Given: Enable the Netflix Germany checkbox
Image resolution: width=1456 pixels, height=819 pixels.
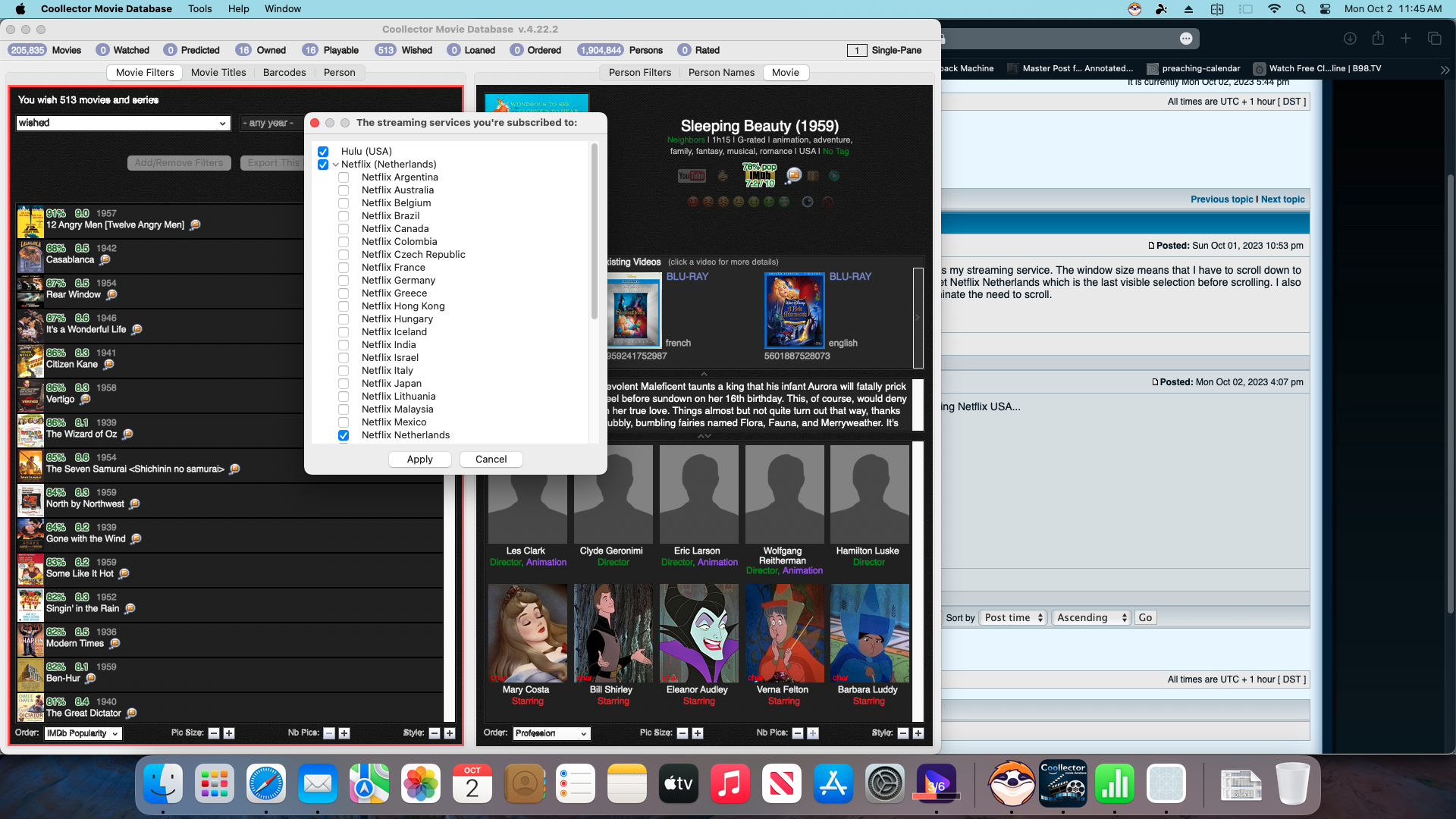Looking at the screenshot, I should (344, 281).
